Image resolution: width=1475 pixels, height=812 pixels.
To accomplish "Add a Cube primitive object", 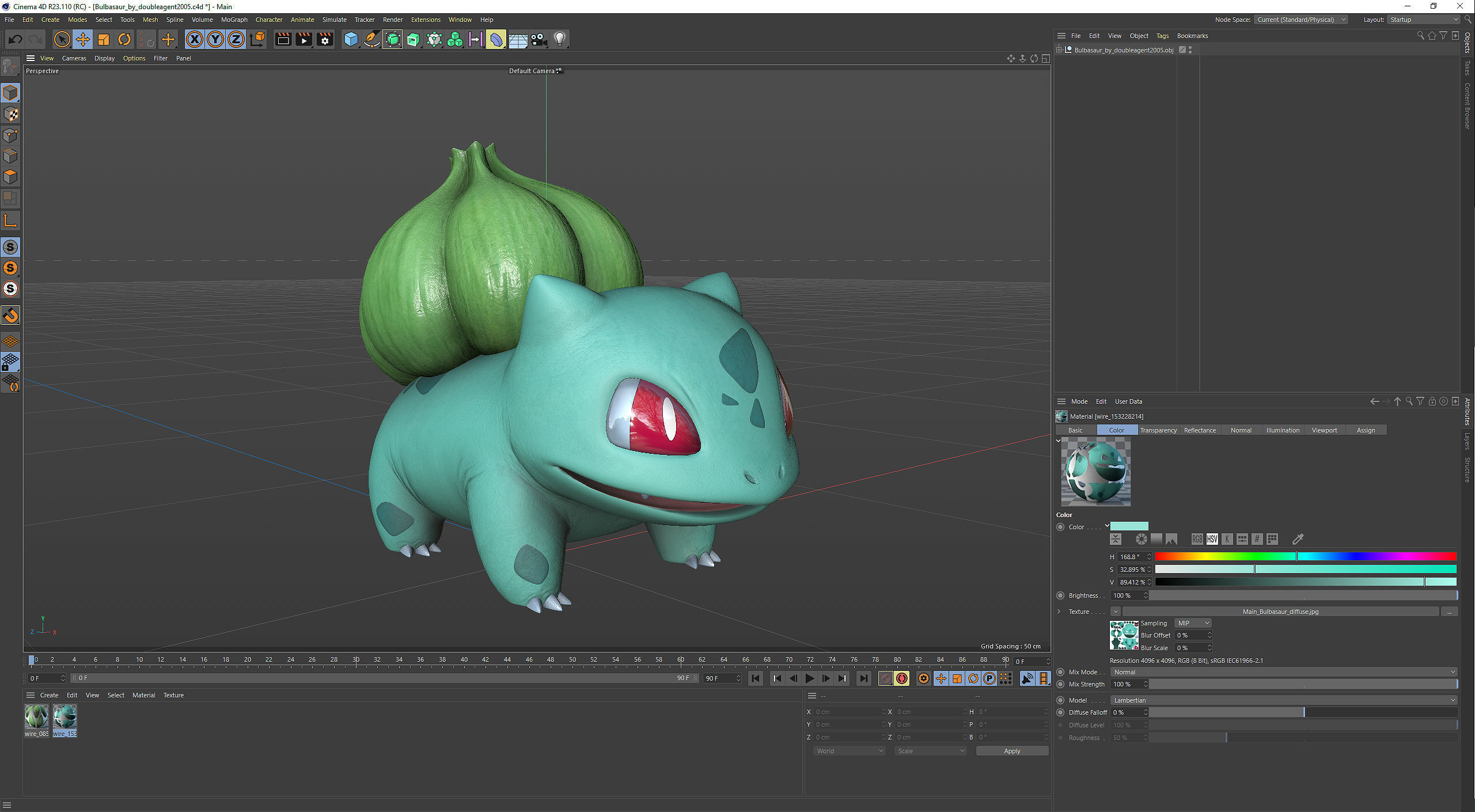I will [351, 39].
